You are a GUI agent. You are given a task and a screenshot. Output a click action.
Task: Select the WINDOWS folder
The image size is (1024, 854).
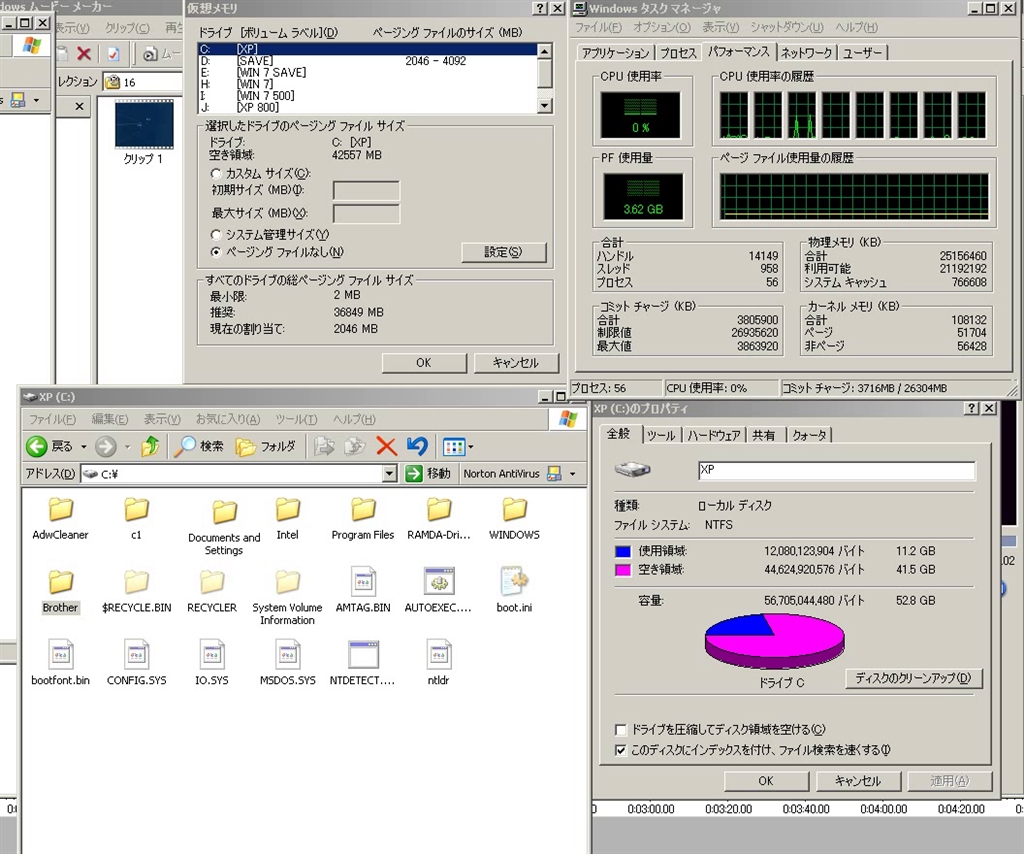coord(515,519)
